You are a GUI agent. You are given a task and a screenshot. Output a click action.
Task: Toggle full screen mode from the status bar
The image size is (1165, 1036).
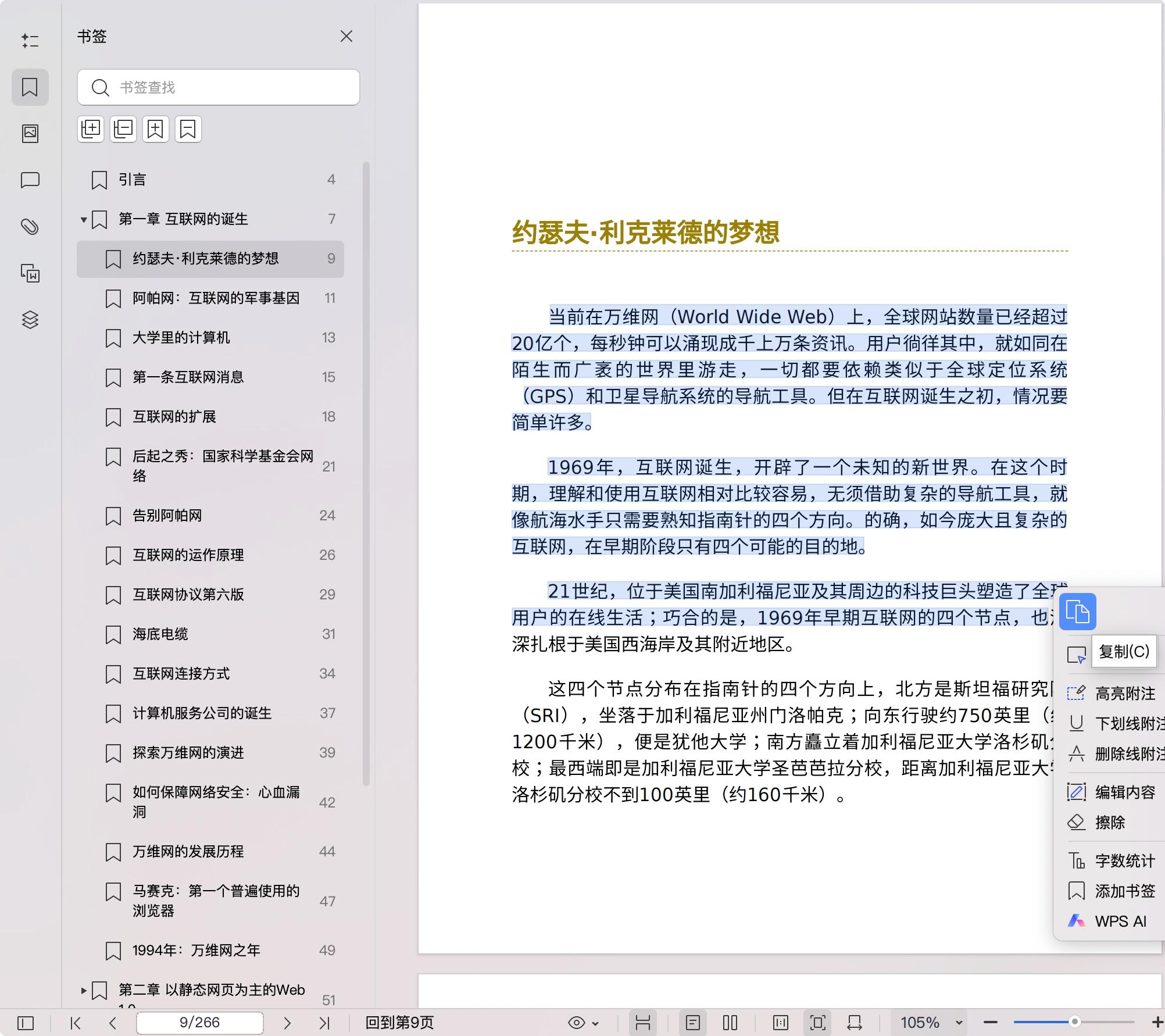pos(817,1022)
